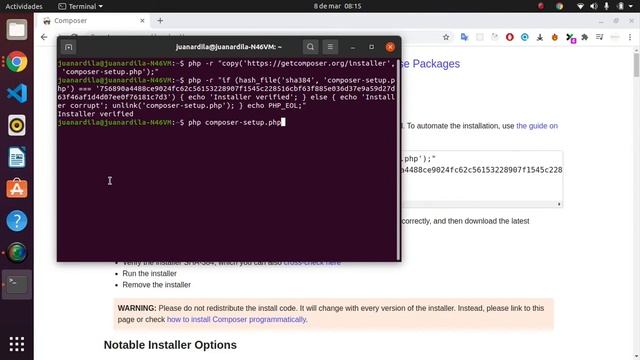
Task: Open new tab in terminal window
Action: (69, 47)
